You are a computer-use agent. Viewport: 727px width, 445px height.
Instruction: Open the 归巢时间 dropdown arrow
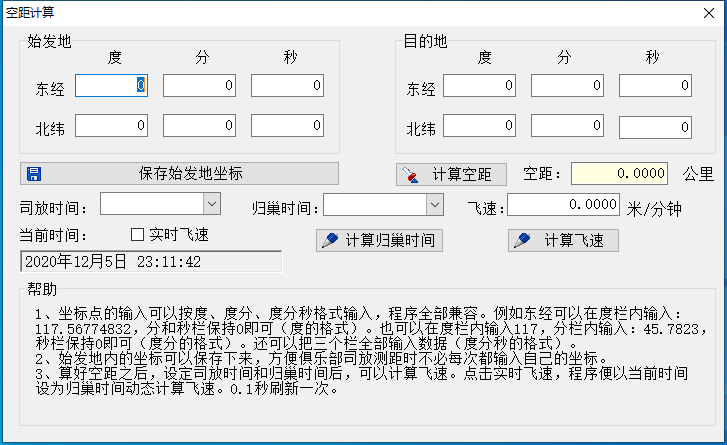pos(434,204)
